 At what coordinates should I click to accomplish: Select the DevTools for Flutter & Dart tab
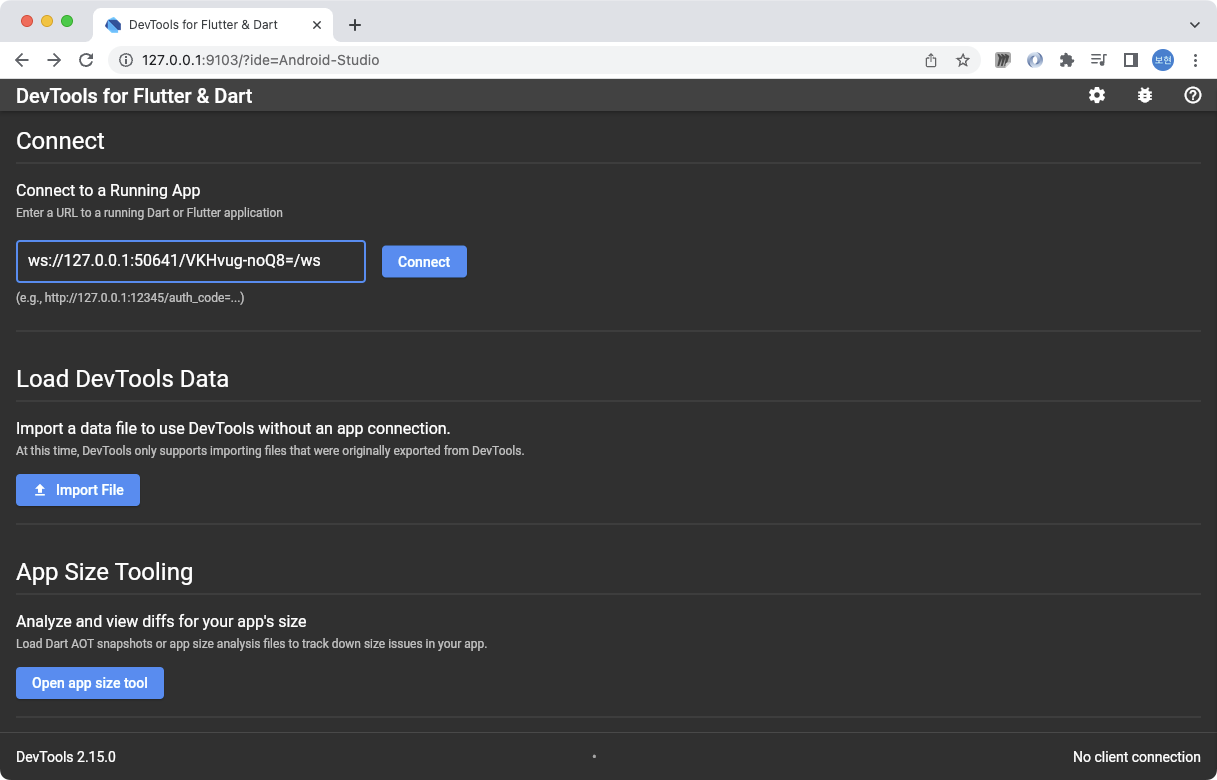tap(213, 24)
